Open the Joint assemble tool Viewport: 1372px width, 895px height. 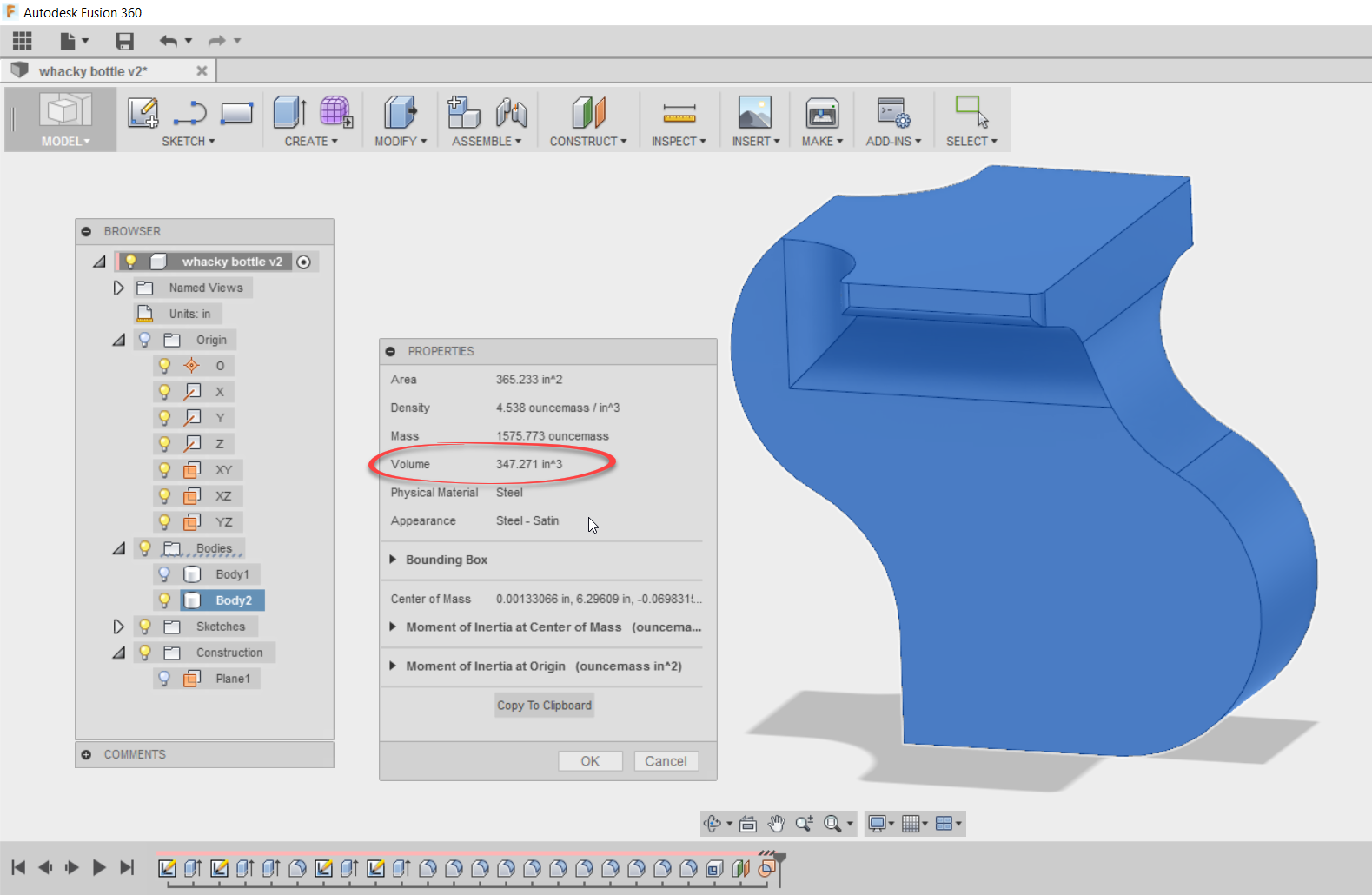point(512,112)
